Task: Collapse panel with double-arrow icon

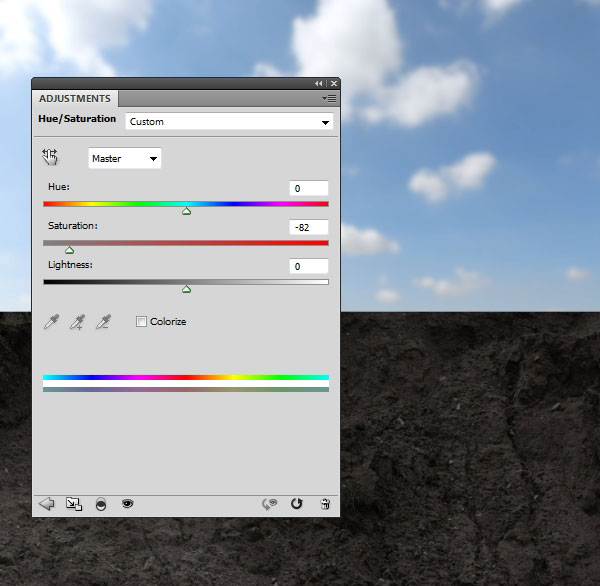Action: pyautogui.click(x=318, y=83)
